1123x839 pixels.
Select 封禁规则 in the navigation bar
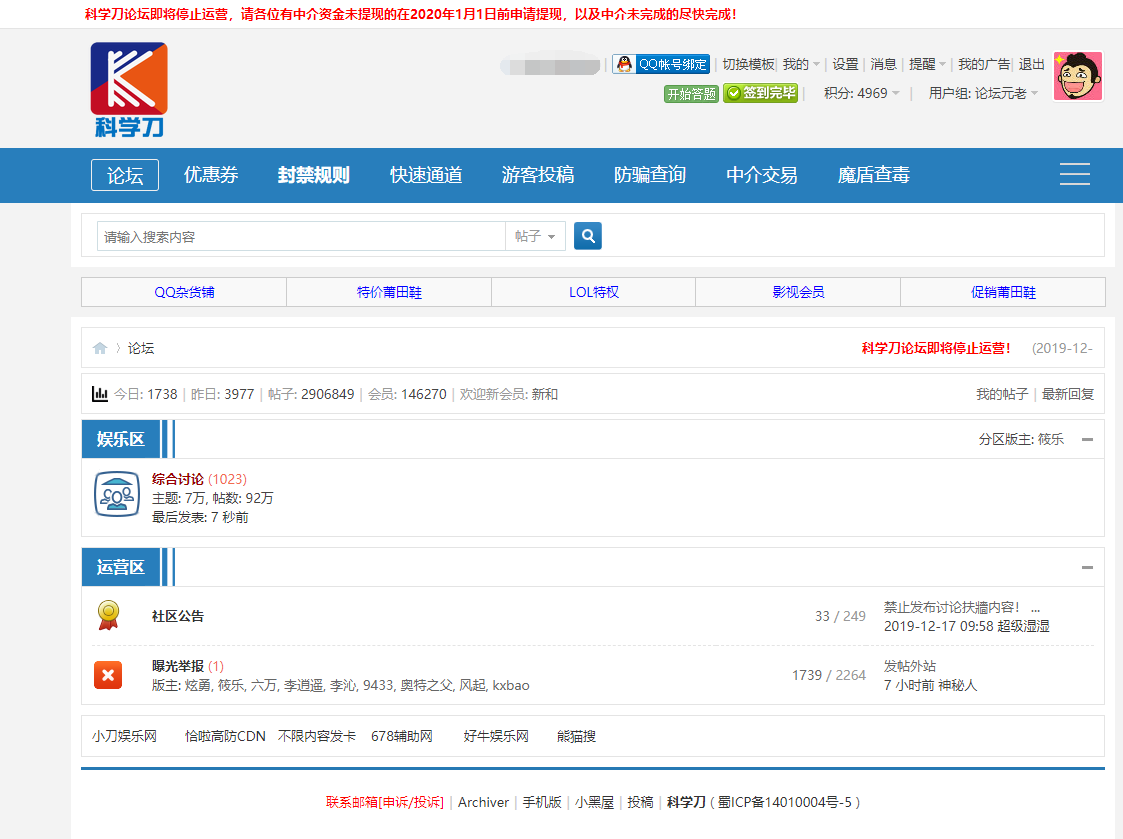point(314,175)
